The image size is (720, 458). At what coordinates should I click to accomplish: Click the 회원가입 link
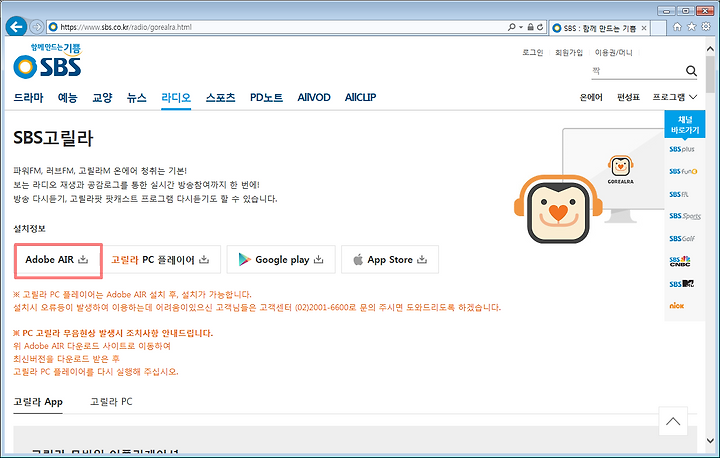pos(568,52)
